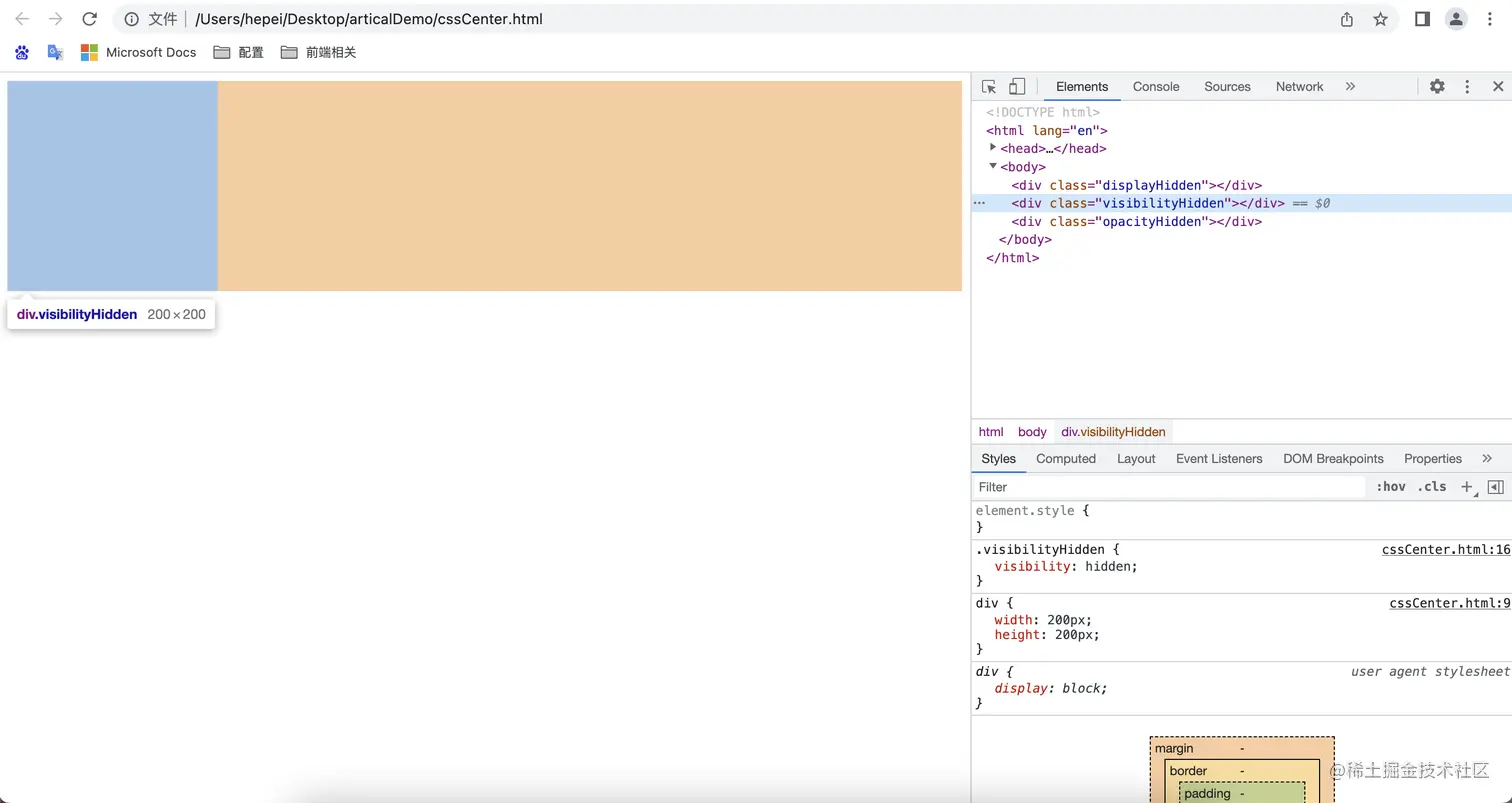The image size is (1512, 803).
Task: Open the Event Listeners pane tab
Action: (x=1219, y=459)
